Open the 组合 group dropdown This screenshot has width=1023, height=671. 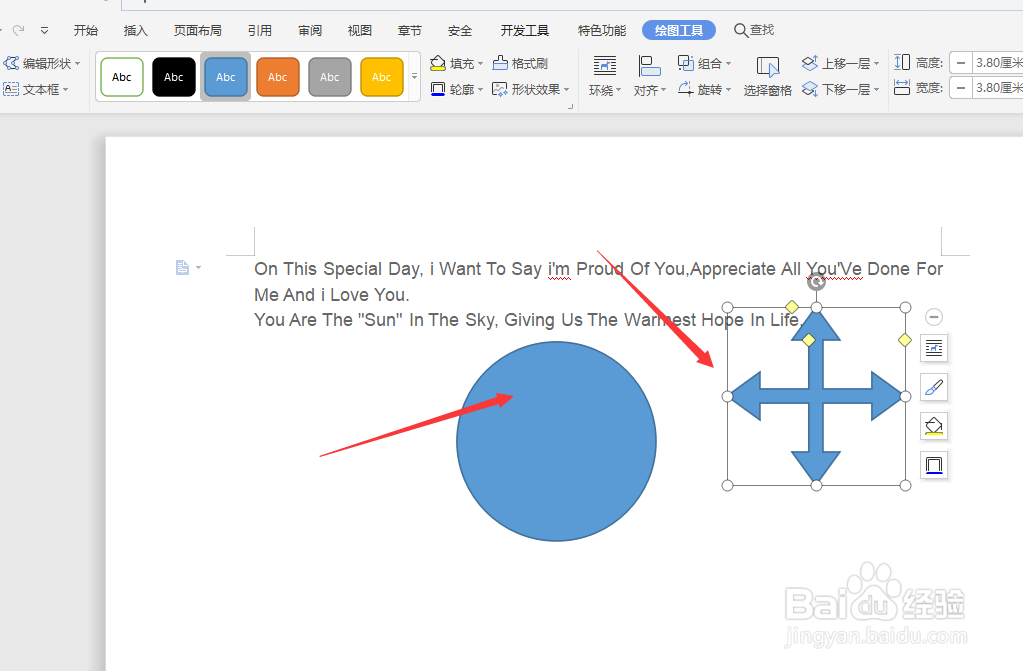(x=704, y=63)
